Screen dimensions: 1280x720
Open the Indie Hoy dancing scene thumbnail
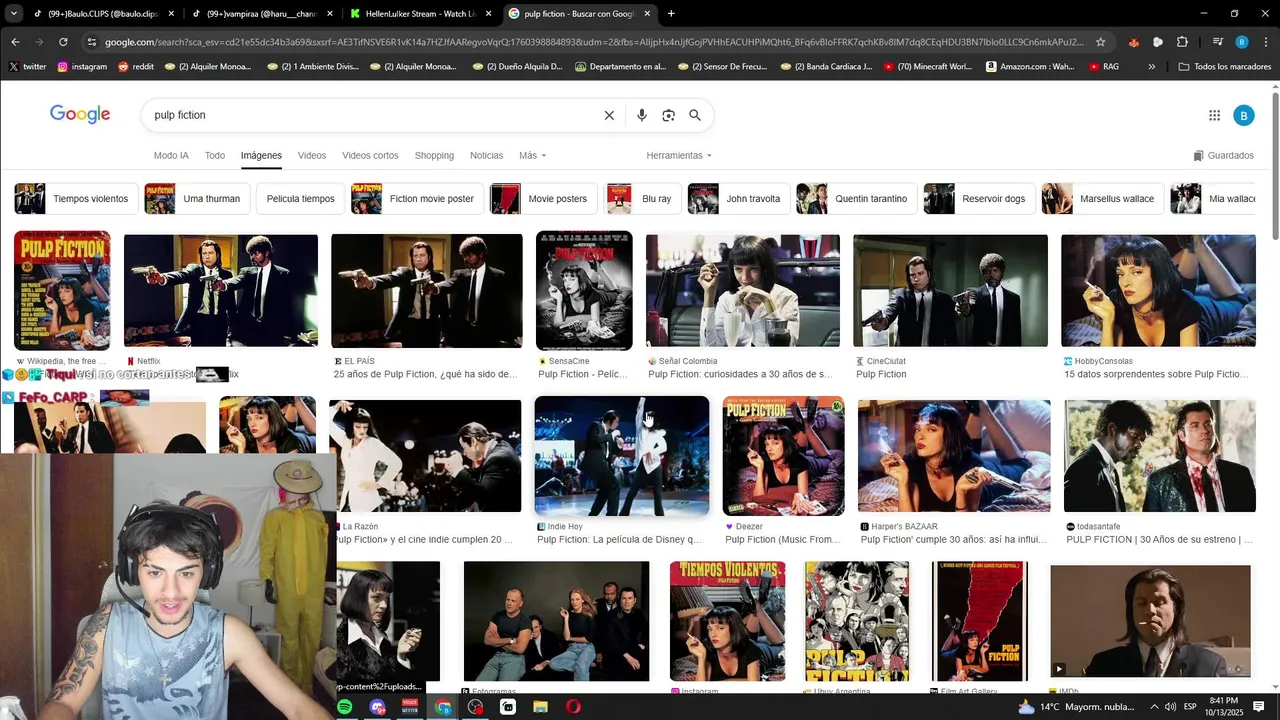click(622, 456)
